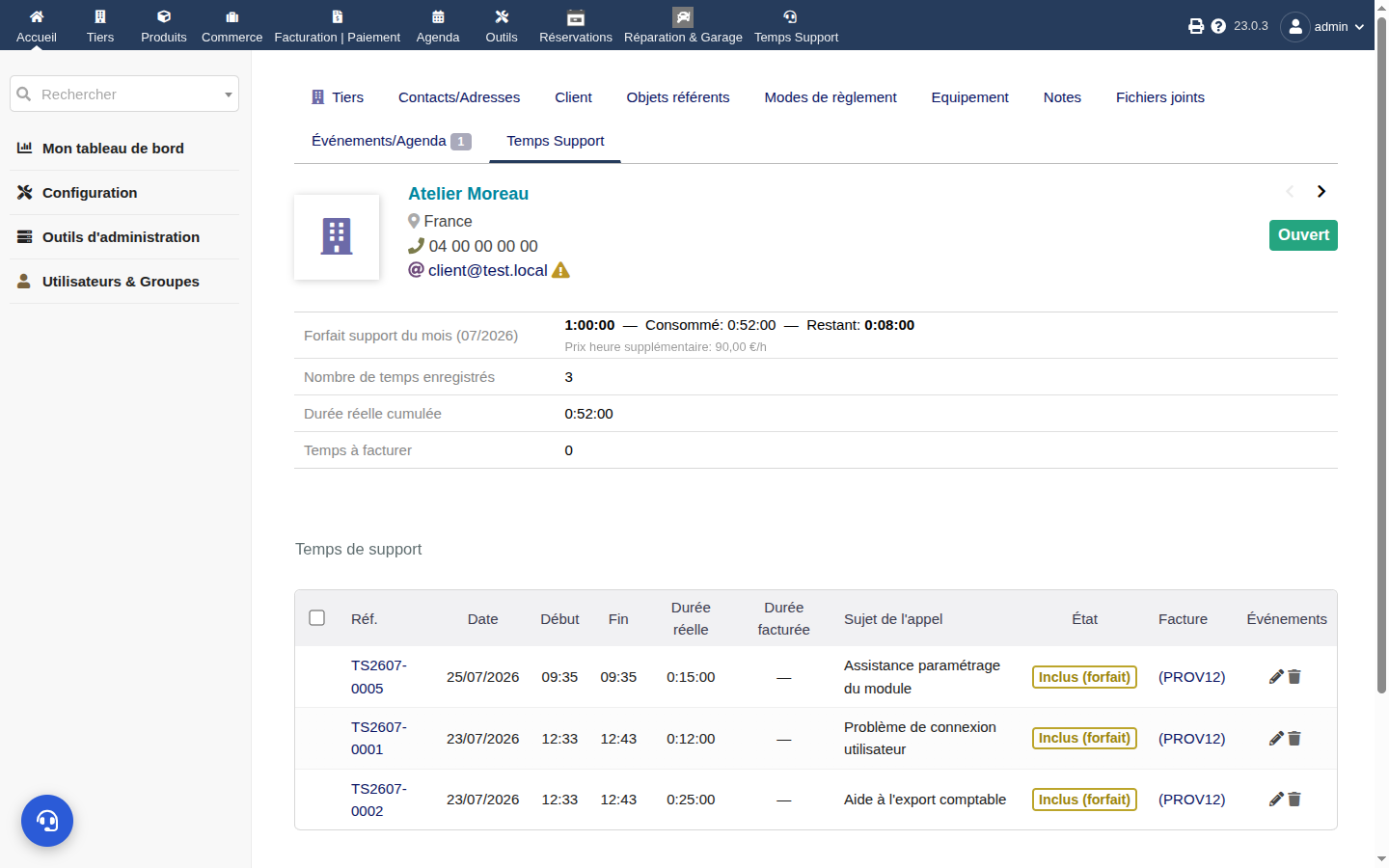Open the PROV12 invoice link in the first row

coord(1191,677)
